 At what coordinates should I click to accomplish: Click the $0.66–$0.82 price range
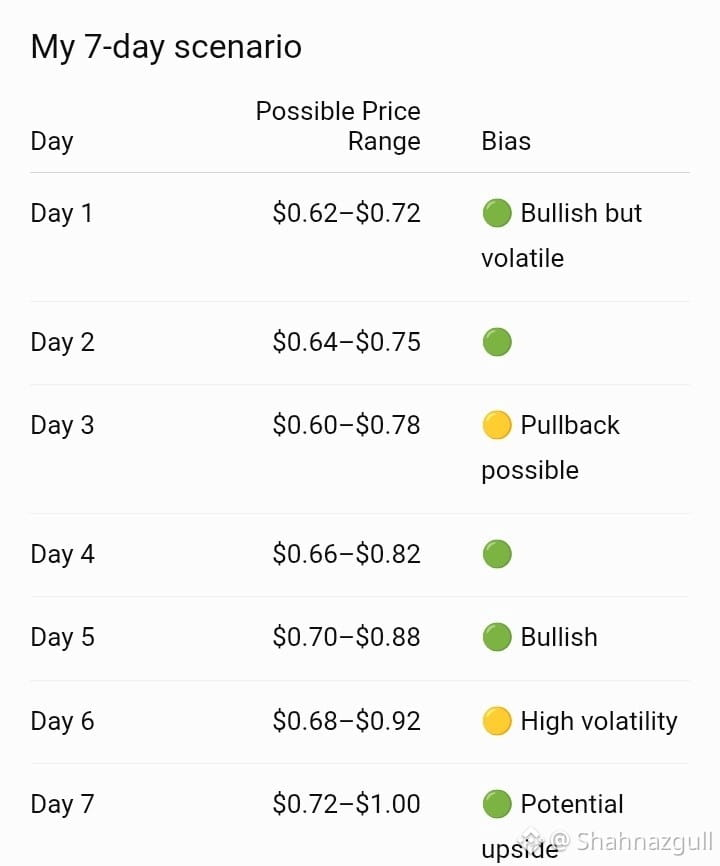point(346,554)
